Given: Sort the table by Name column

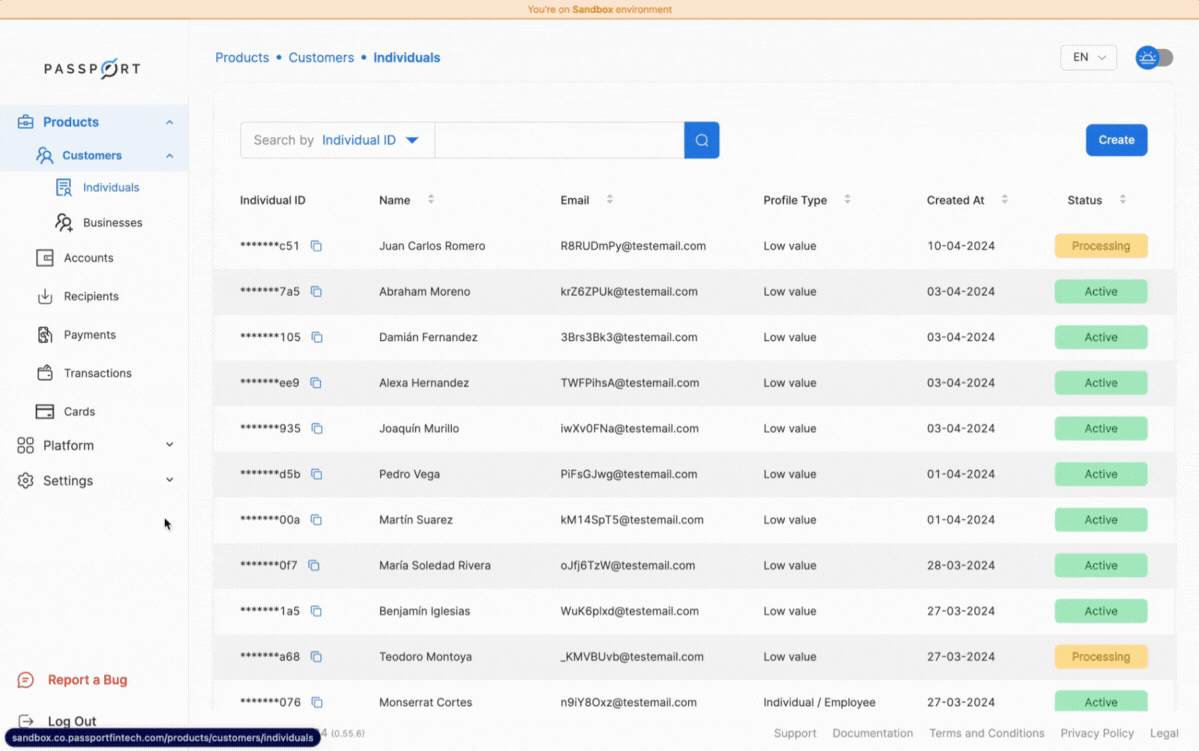Looking at the screenshot, I should (x=431, y=200).
